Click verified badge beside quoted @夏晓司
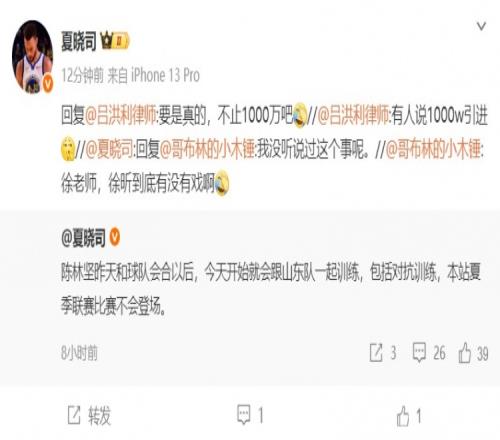 pyautogui.click(x=115, y=237)
